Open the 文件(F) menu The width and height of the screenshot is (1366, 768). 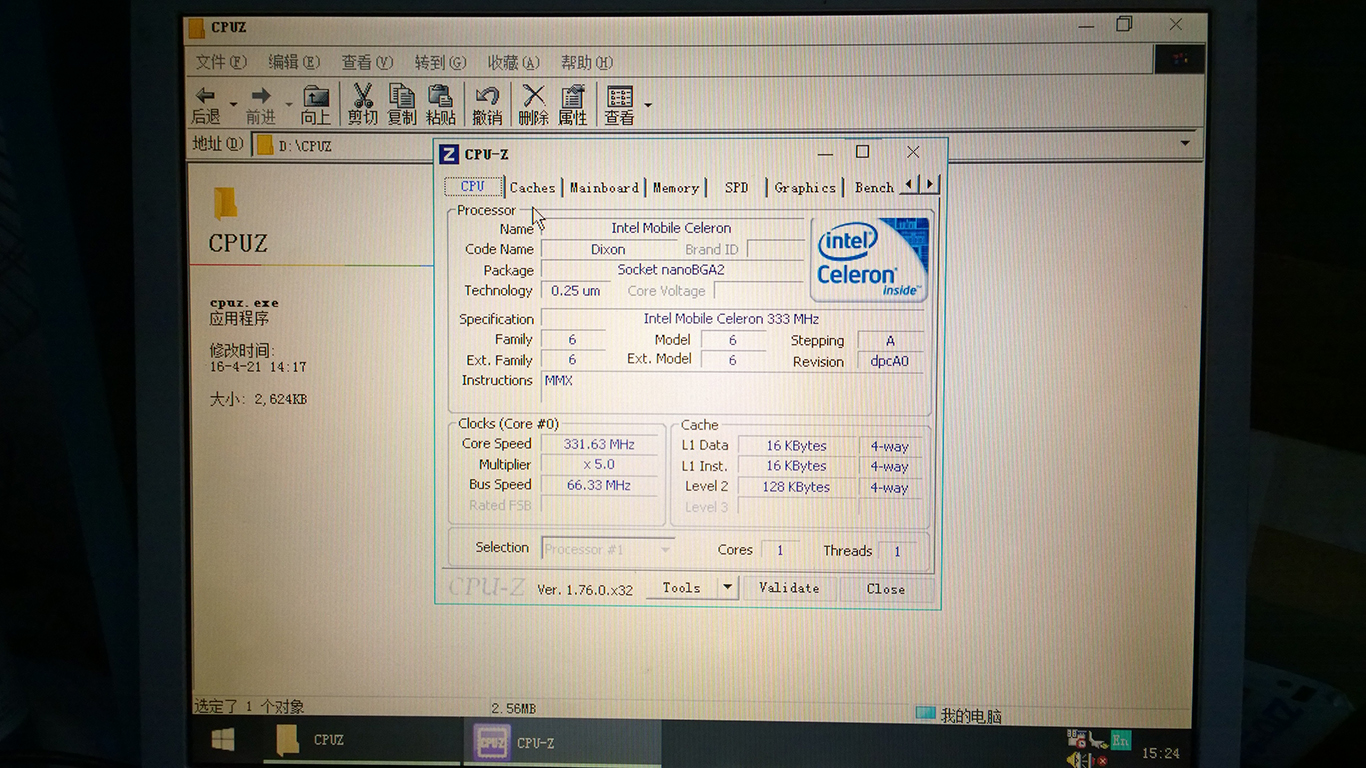pyautogui.click(x=221, y=62)
